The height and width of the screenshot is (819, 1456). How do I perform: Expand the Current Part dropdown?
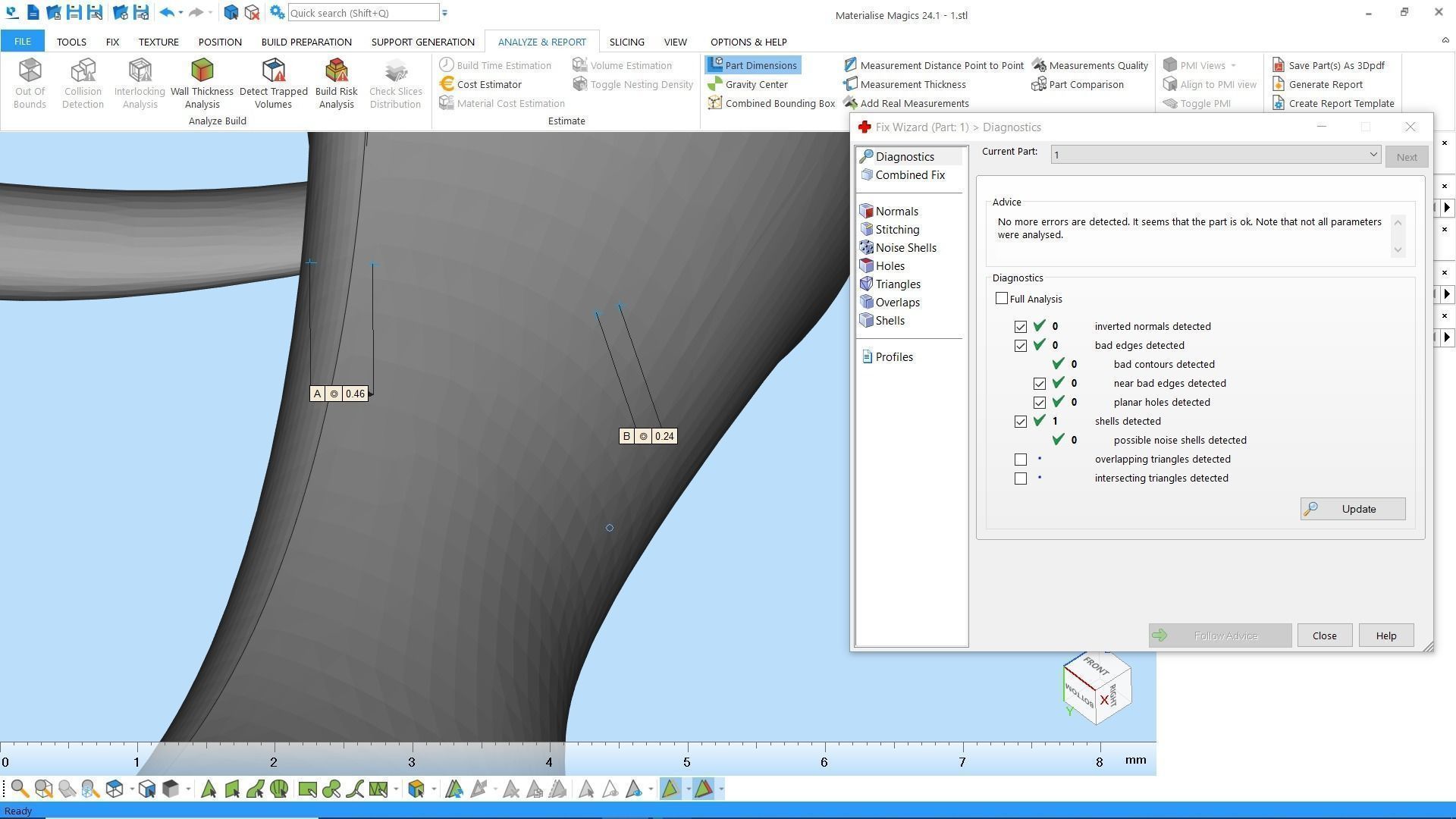1373,155
